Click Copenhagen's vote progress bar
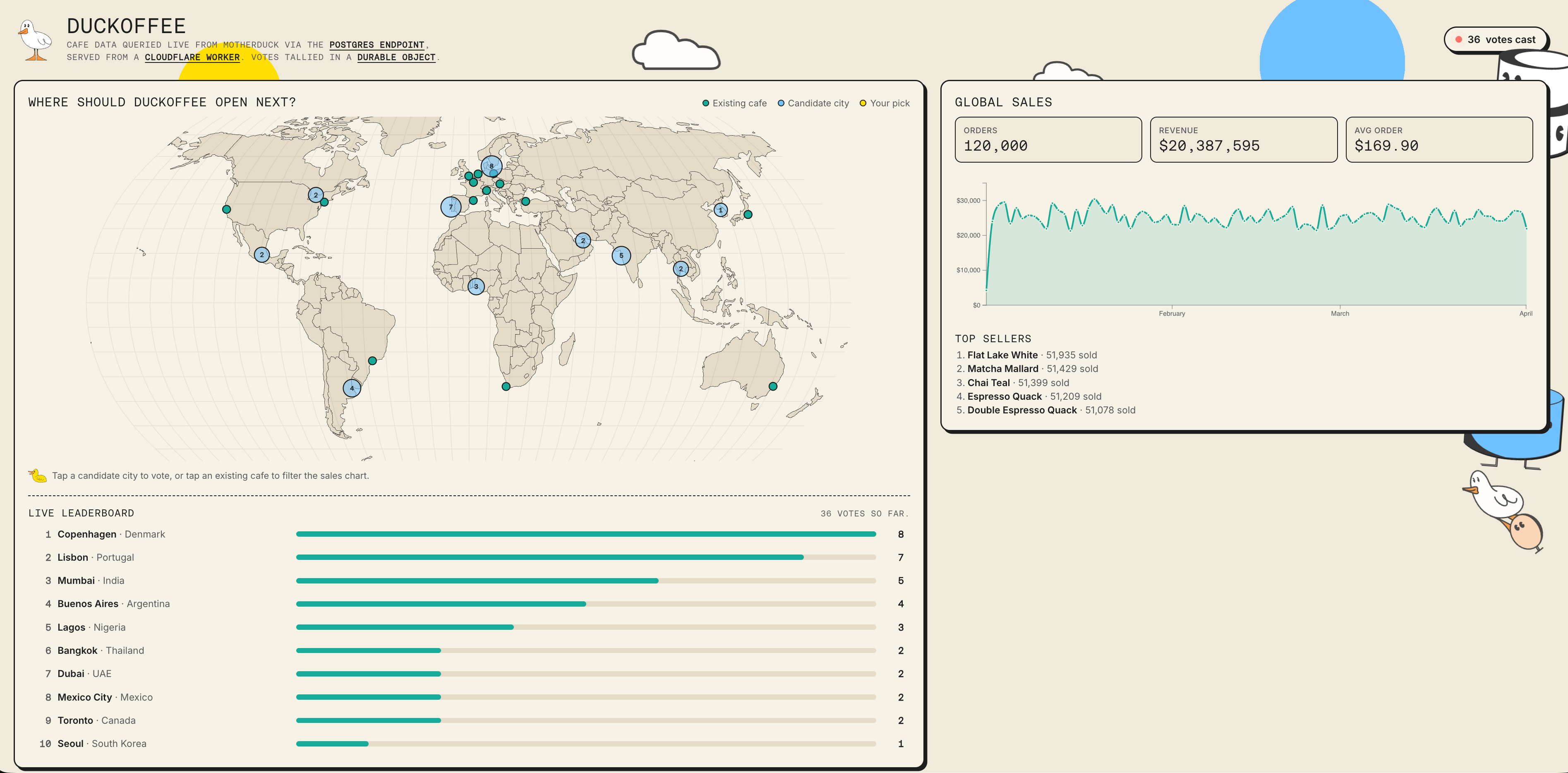1568x773 pixels. click(x=586, y=534)
